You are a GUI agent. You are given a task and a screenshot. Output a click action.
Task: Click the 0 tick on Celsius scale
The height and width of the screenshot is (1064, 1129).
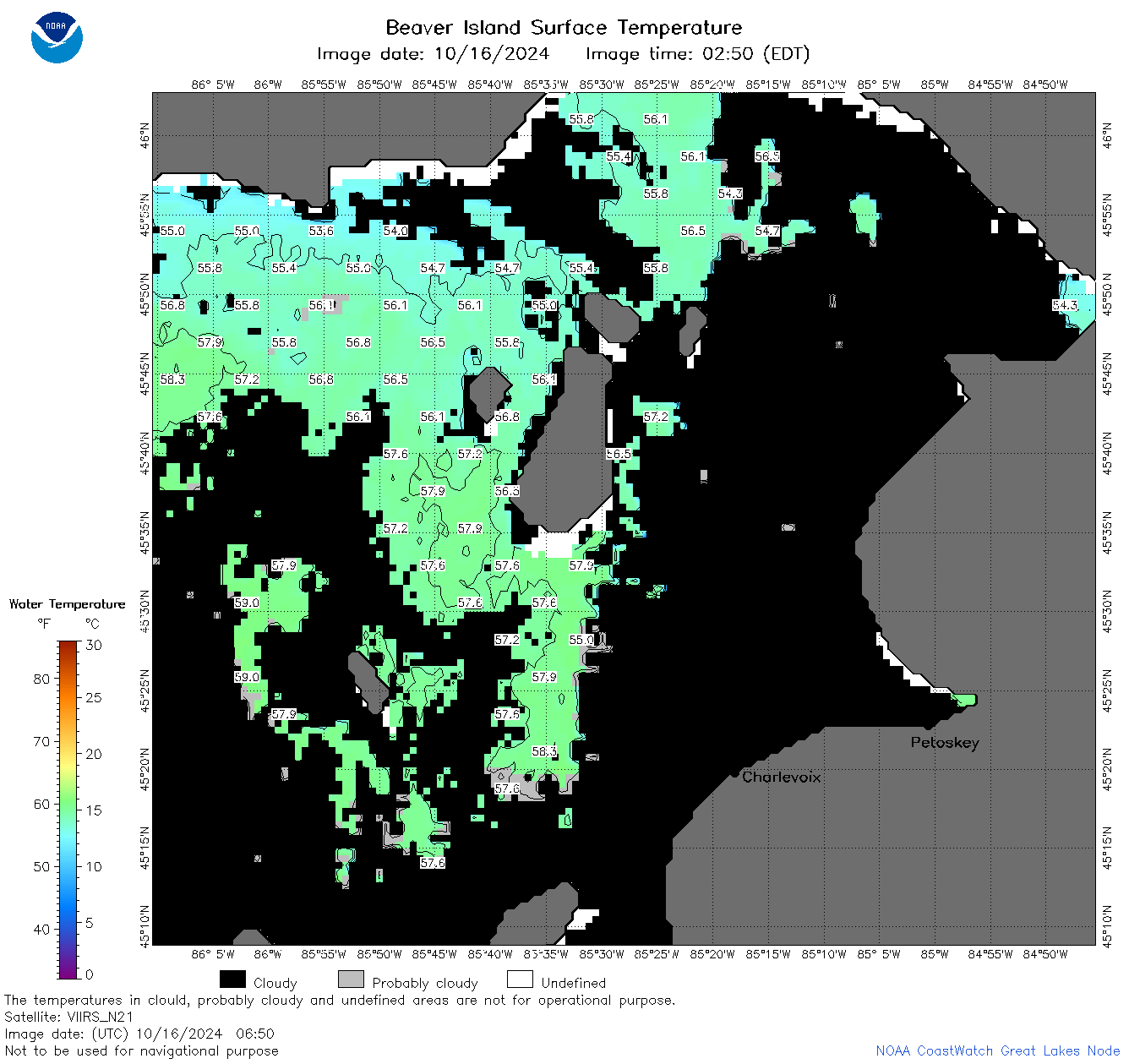click(x=90, y=974)
